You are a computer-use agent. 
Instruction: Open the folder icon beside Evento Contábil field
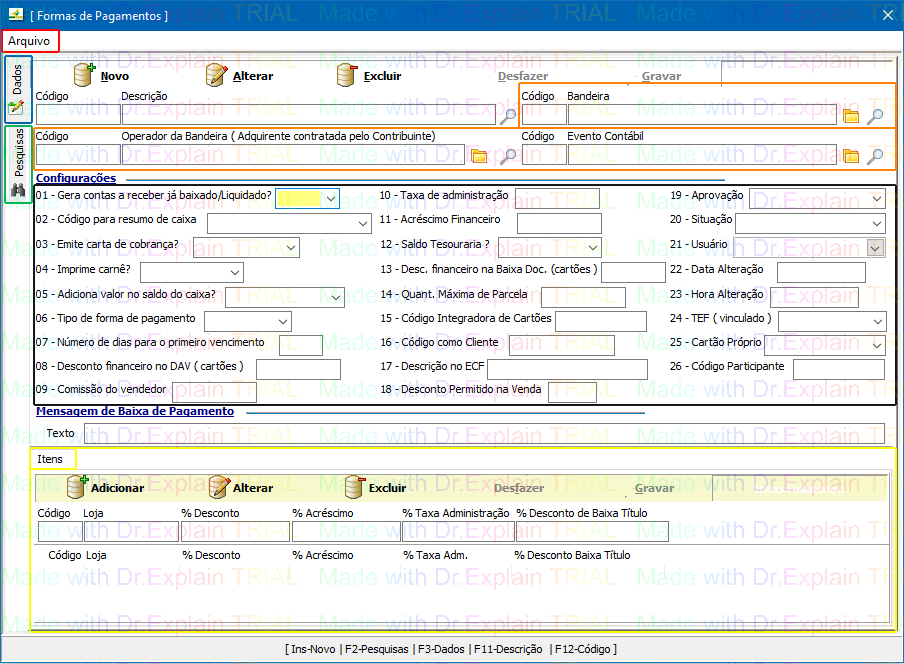tap(851, 155)
